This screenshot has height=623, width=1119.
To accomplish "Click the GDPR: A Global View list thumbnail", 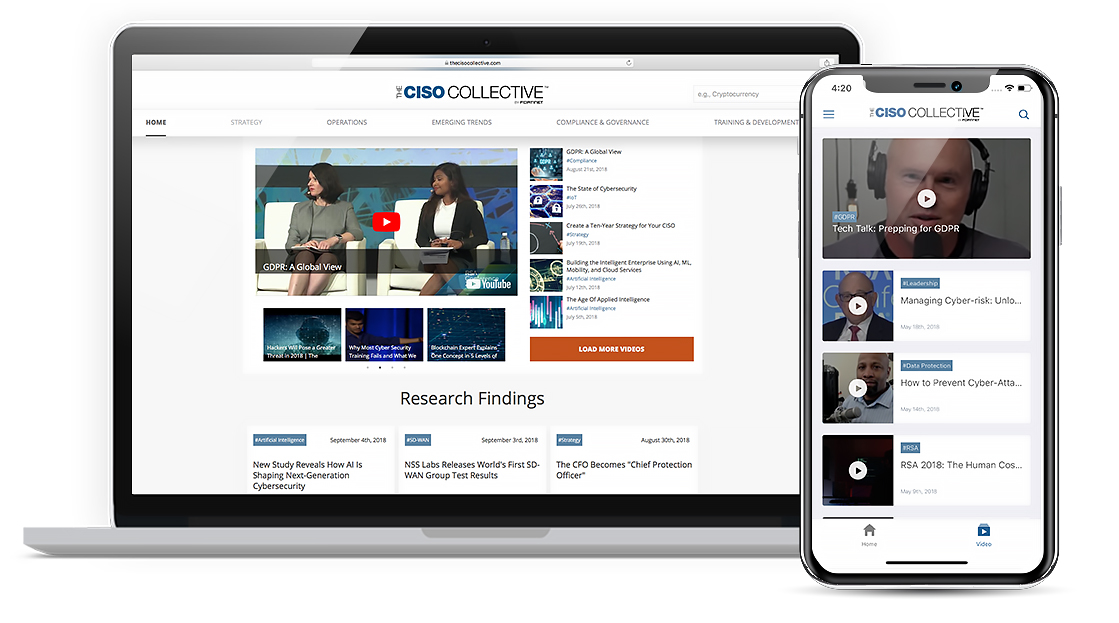I will tap(546, 164).
